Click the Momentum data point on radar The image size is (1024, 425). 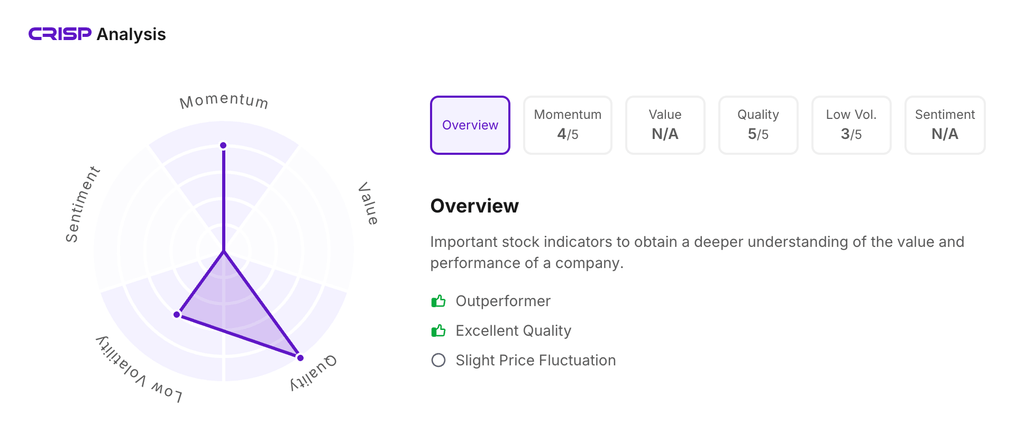tap(223, 146)
